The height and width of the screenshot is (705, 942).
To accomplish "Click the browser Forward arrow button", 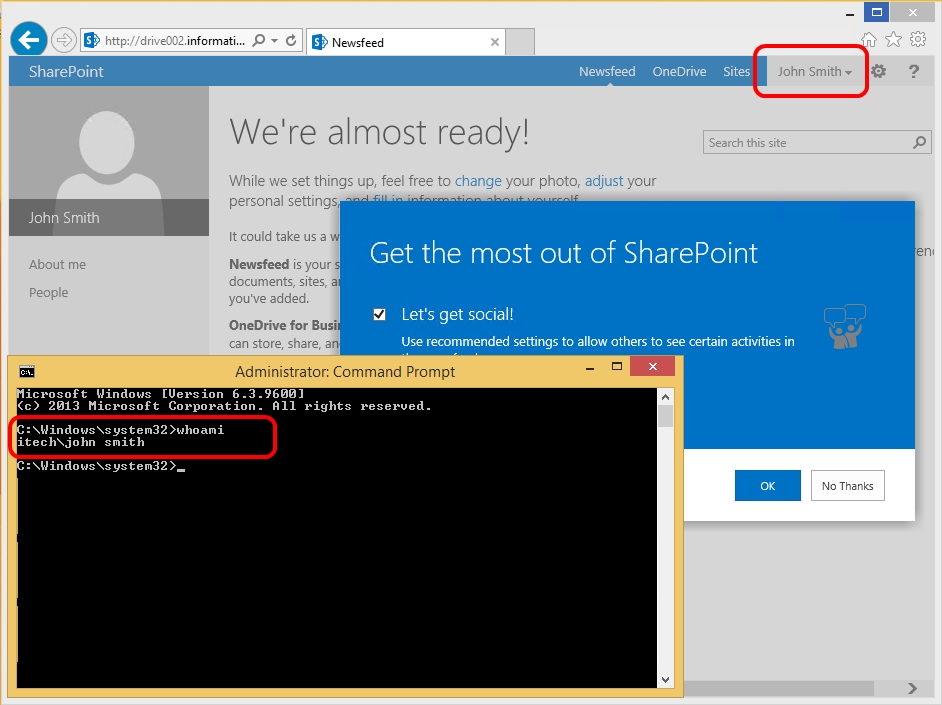I will [63, 41].
